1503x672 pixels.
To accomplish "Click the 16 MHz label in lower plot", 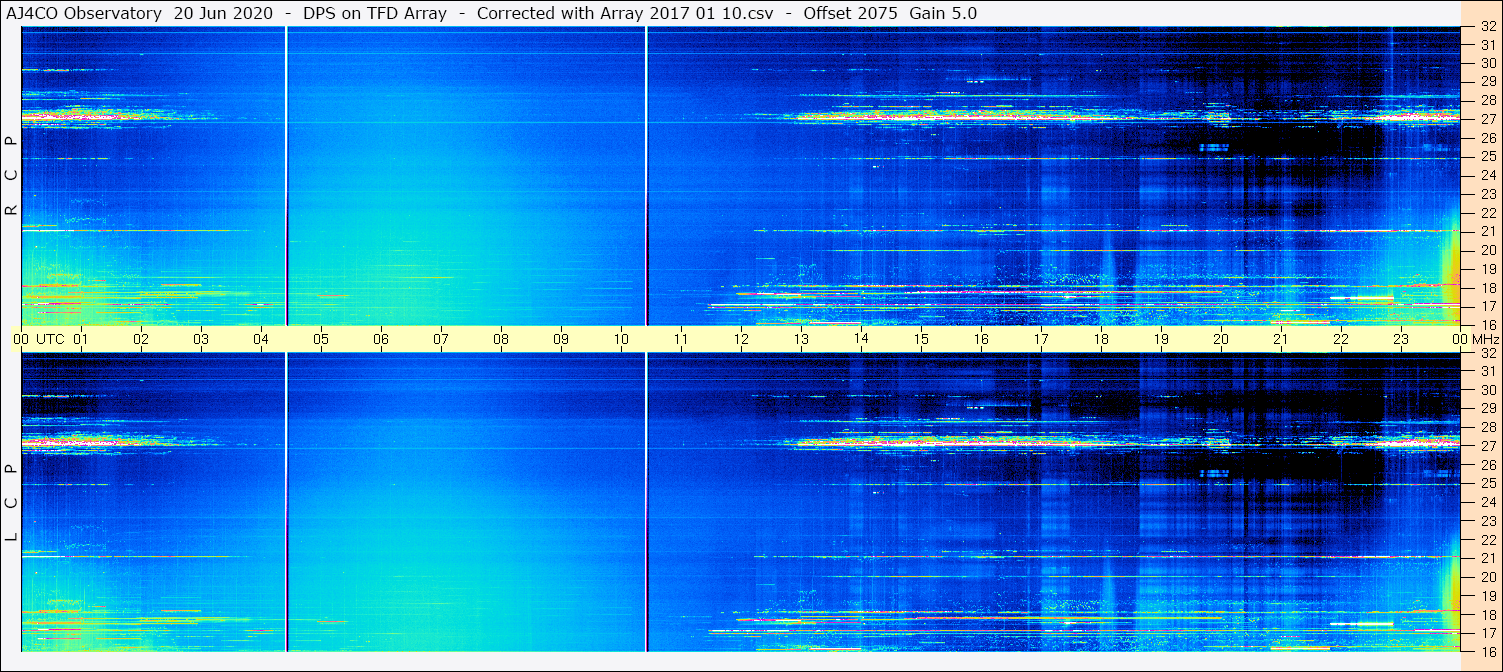I will [1487, 651].
